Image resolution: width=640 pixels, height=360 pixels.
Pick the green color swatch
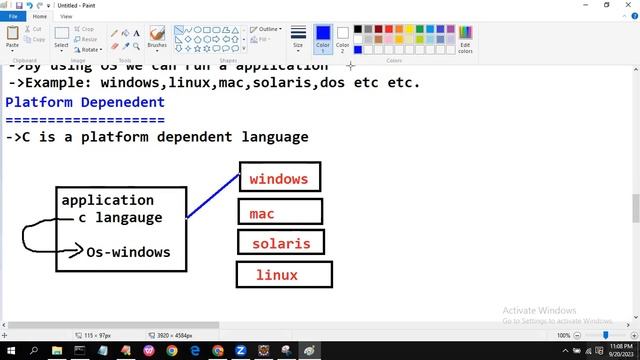[420, 29]
